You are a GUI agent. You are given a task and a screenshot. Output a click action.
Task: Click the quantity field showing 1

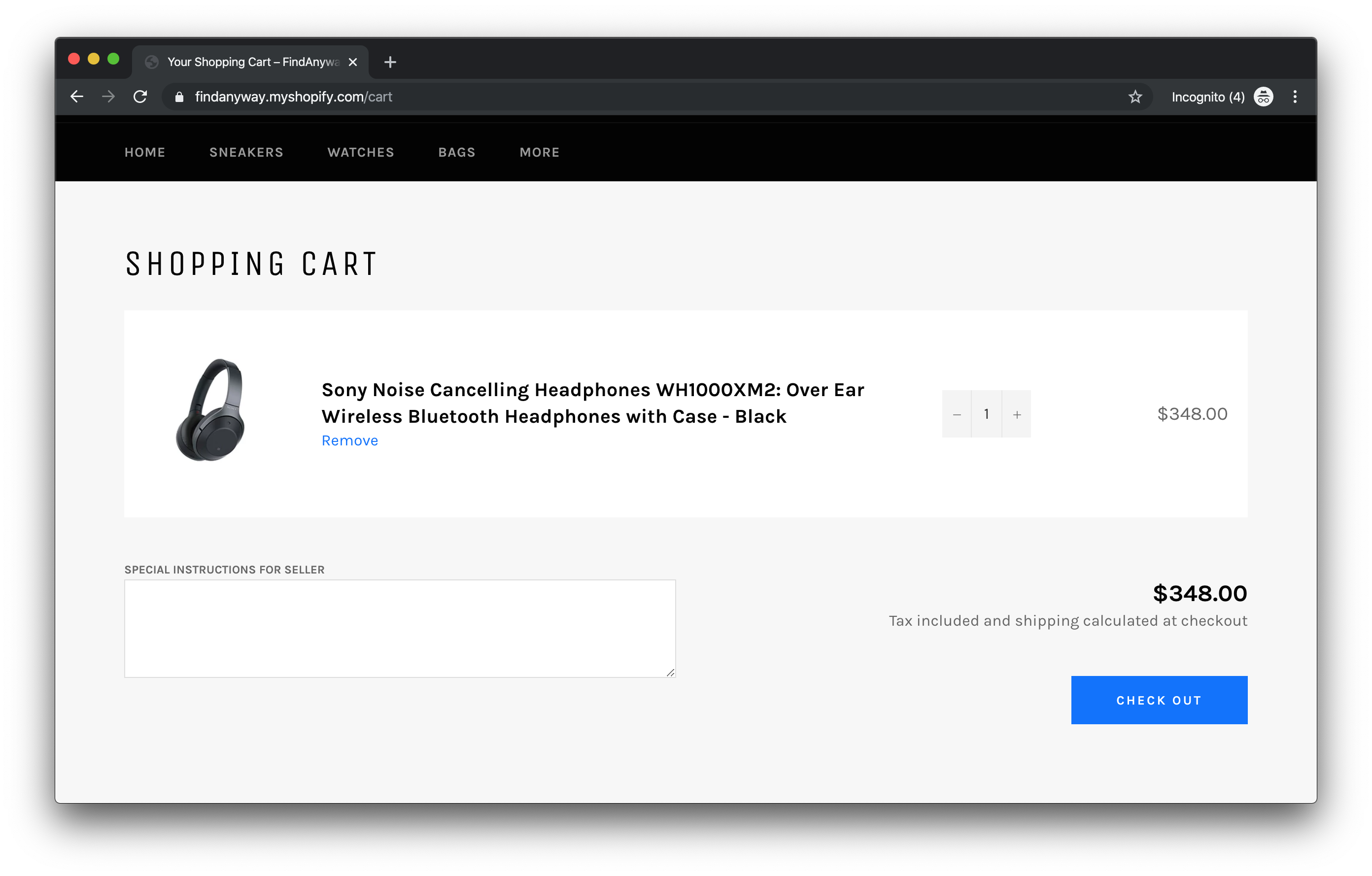[x=986, y=414]
